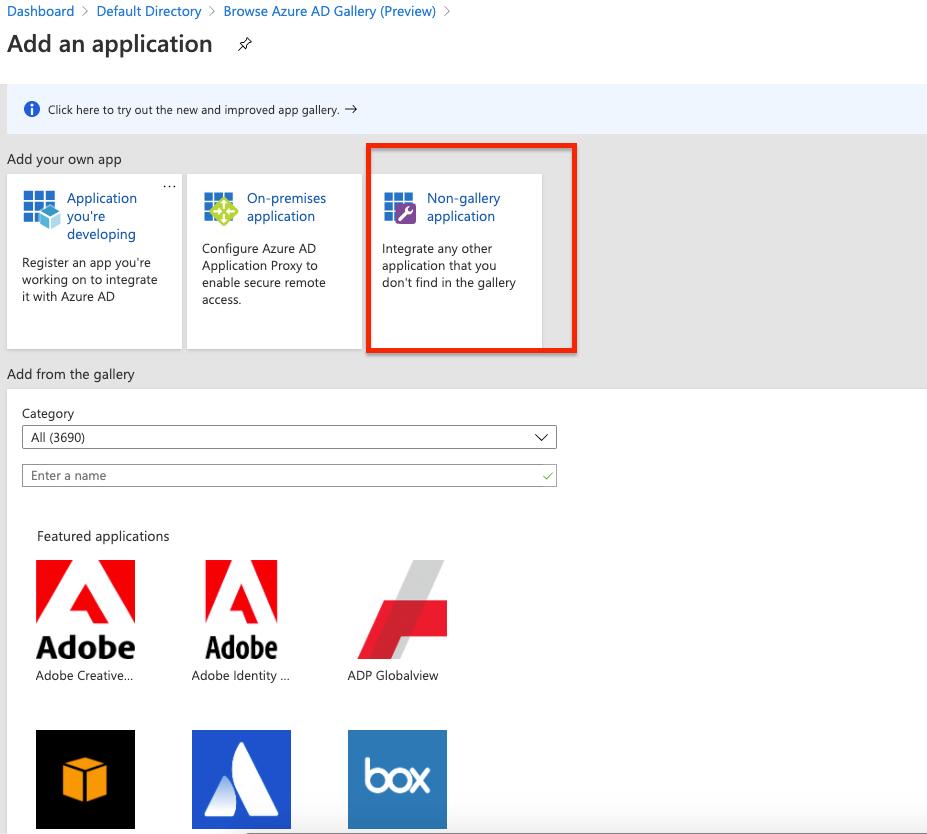Open the Atlassian logo app tile
This screenshot has height=834, width=927.
241,779
